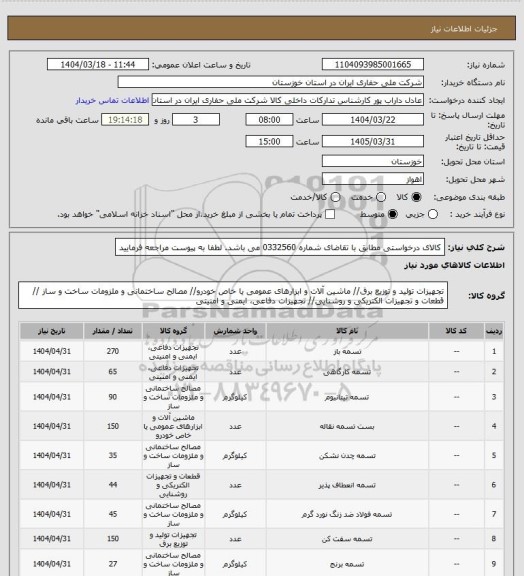Click the اطلاعات کالاهای مورد نیاز section heading
The height and width of the screenshot is (576, 524).
coord(455,265)
